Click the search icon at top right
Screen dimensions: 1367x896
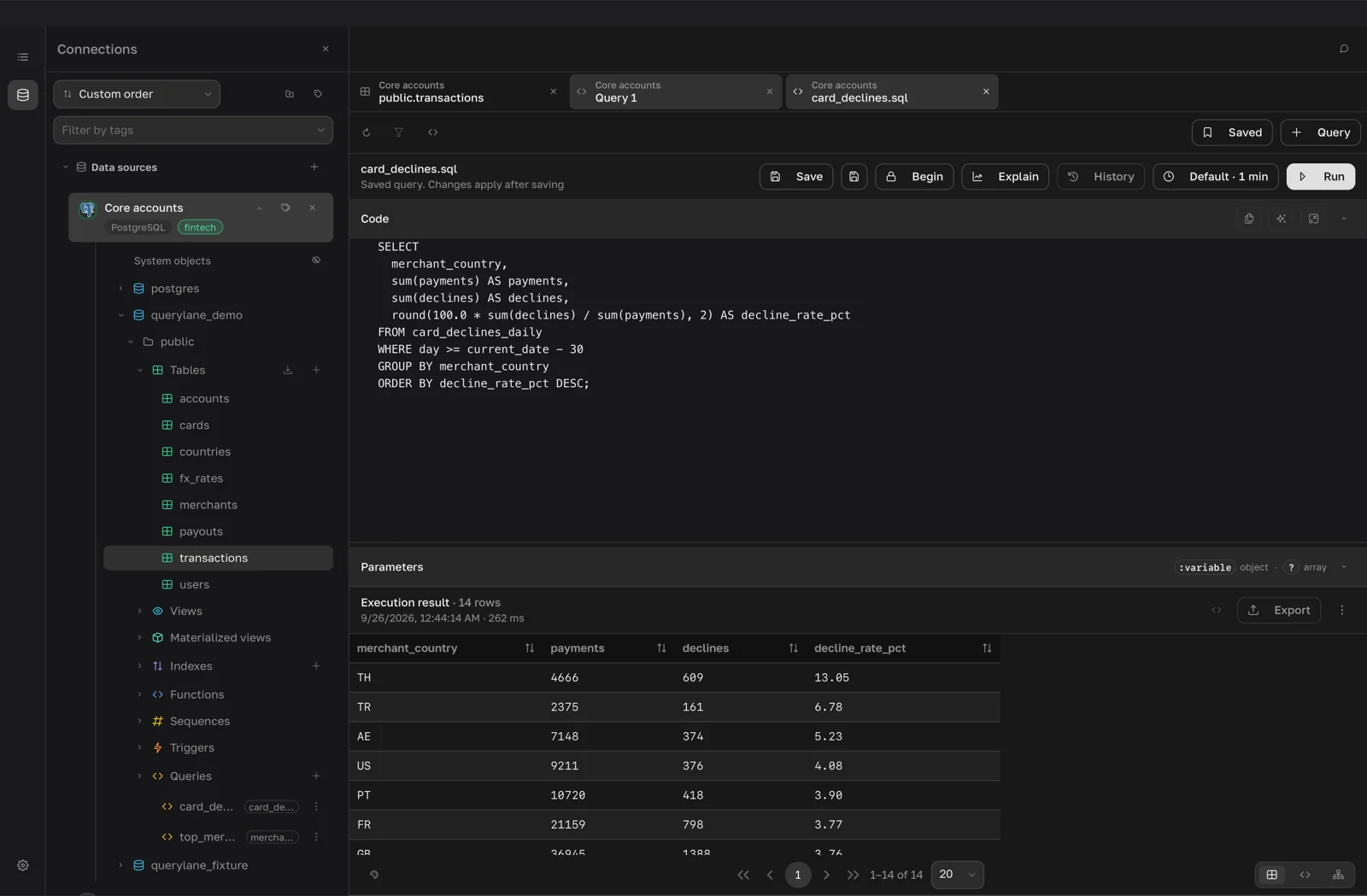(x=1344, y=49)
